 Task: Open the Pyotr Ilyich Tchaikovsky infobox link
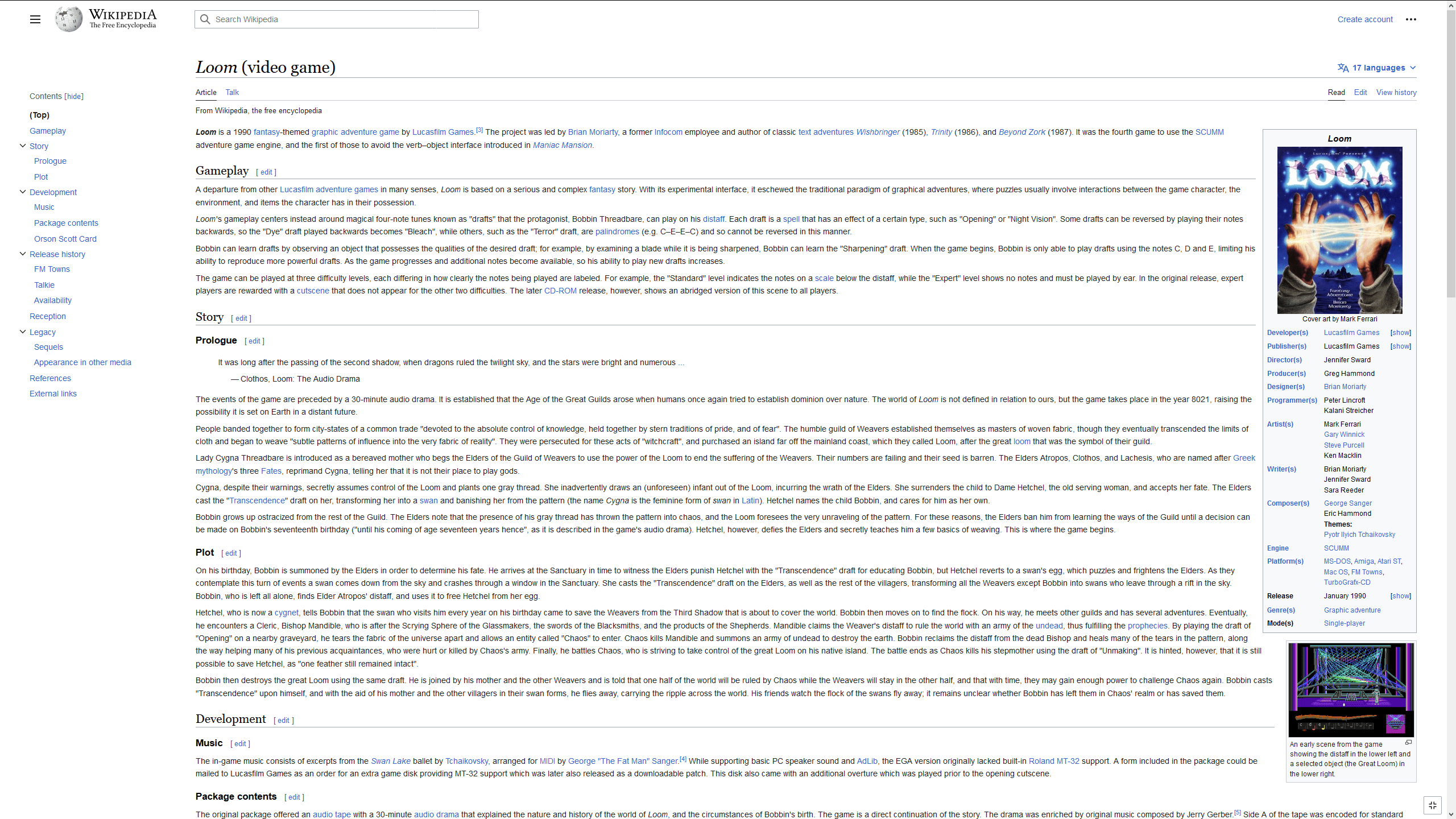[1359, 535]
